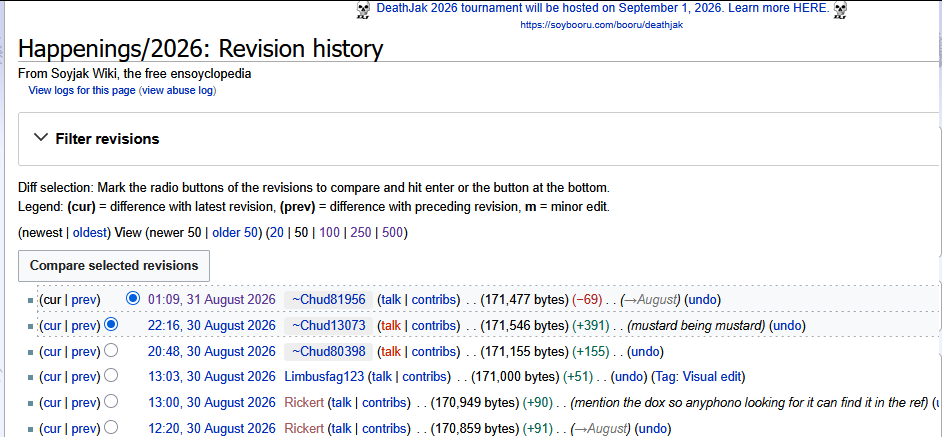Open the view abuse log link
Viewport: 942px width, 437px height.
point(177,91)
